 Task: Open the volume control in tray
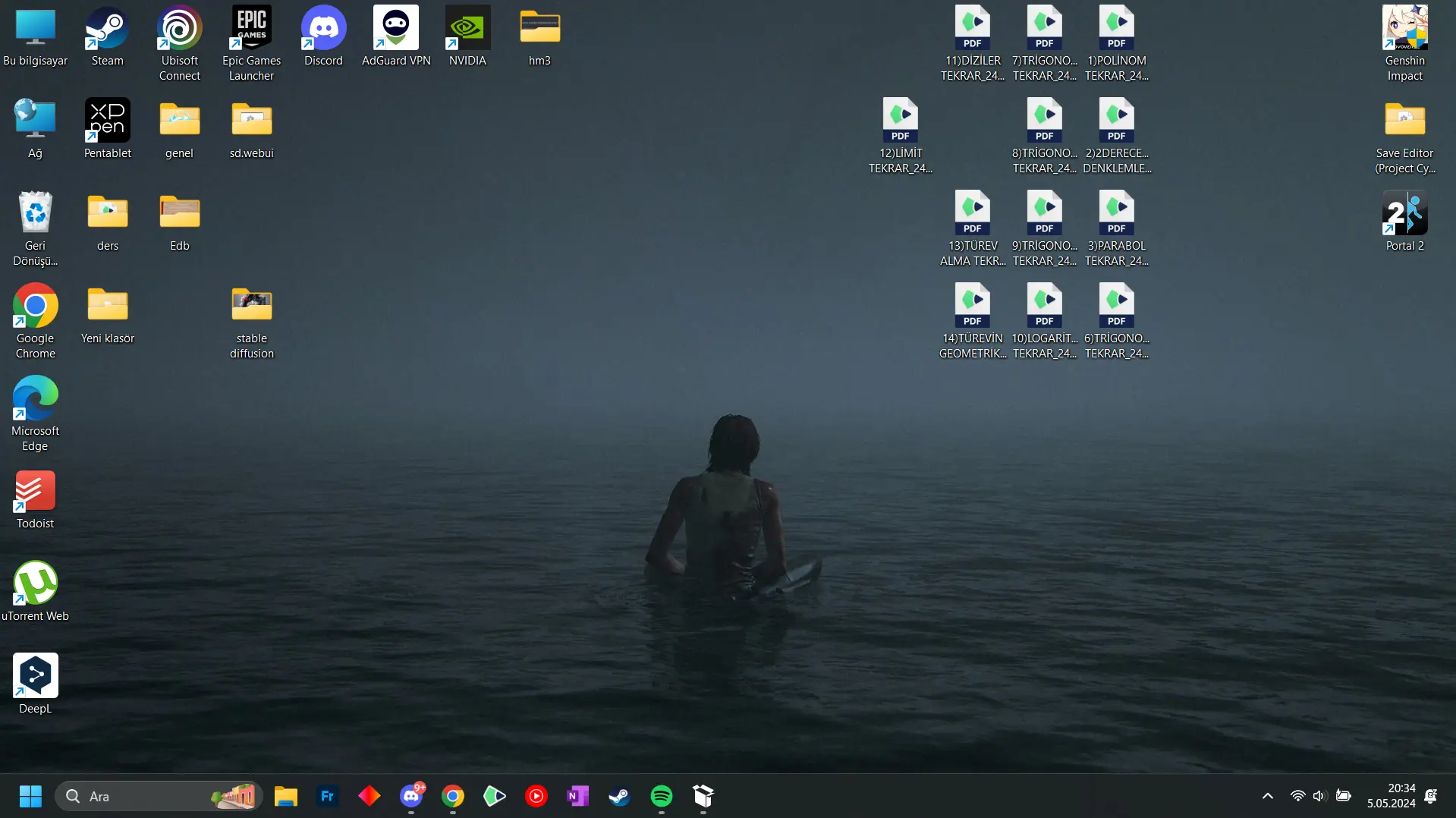1319,796
